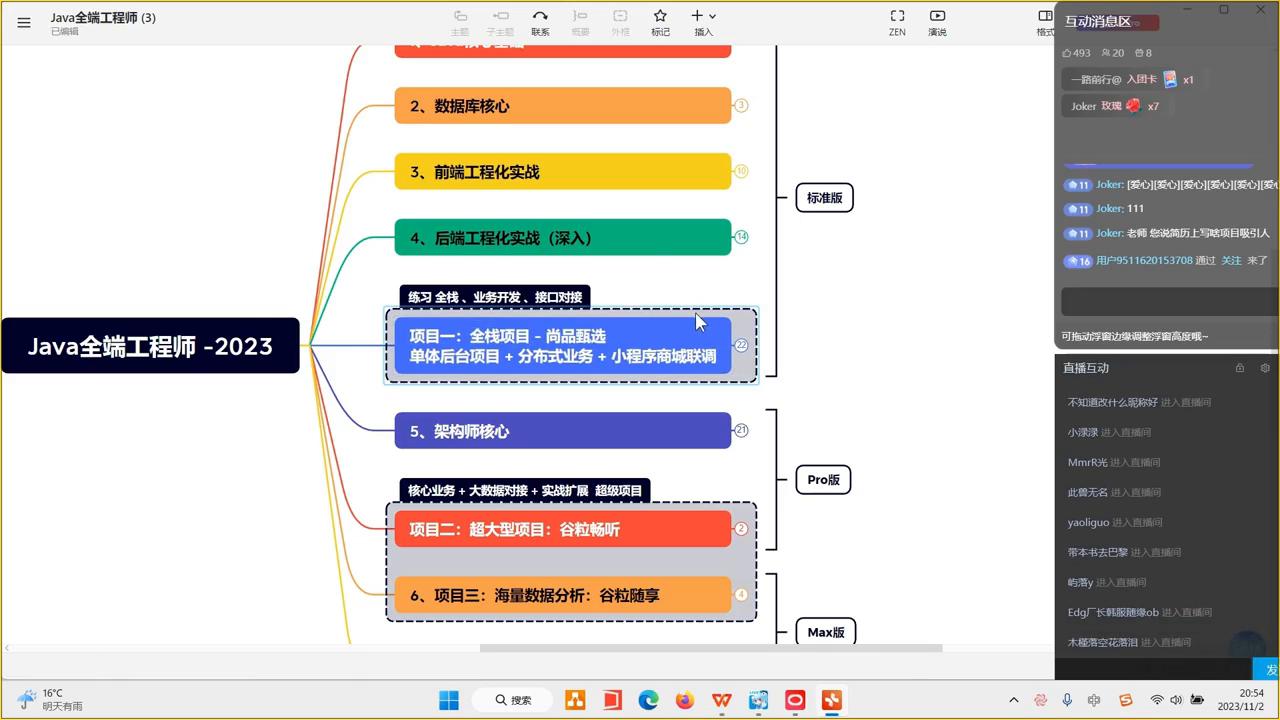
Task: Open the 格式 format panel
Action: (x=1044, y=20)
